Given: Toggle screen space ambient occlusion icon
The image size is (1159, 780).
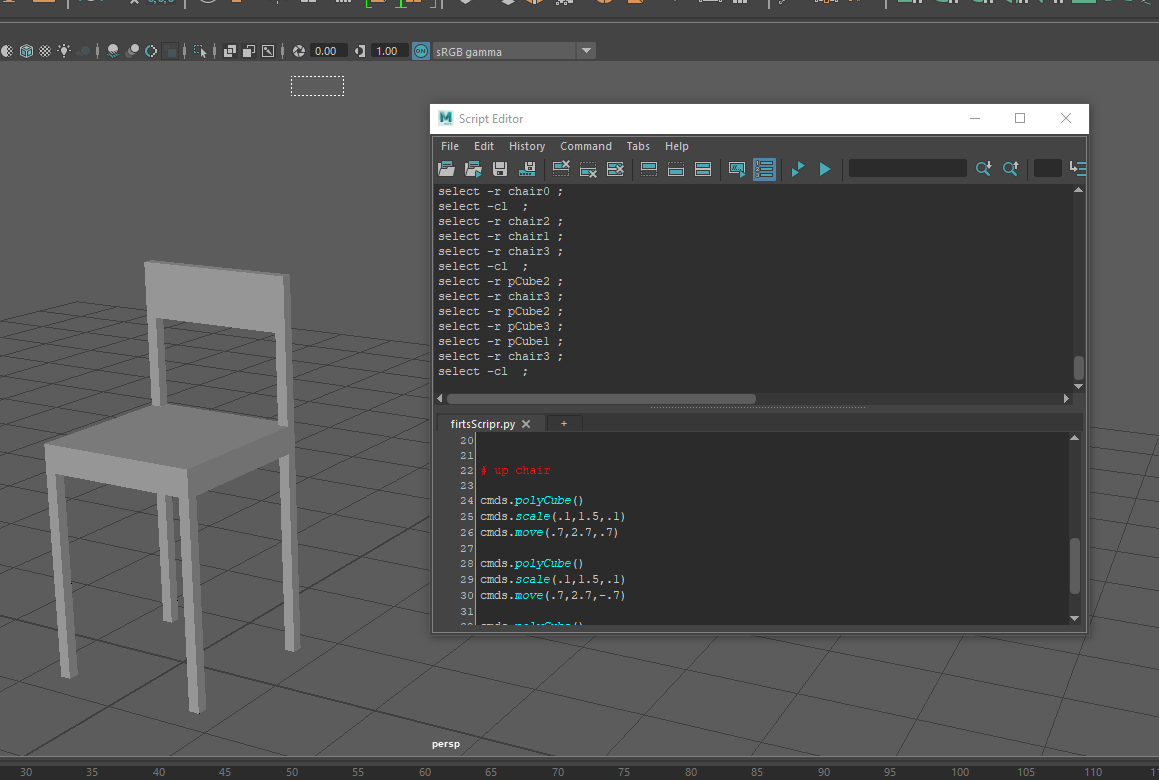Looking at the screenshot, I should pos(113,51).
